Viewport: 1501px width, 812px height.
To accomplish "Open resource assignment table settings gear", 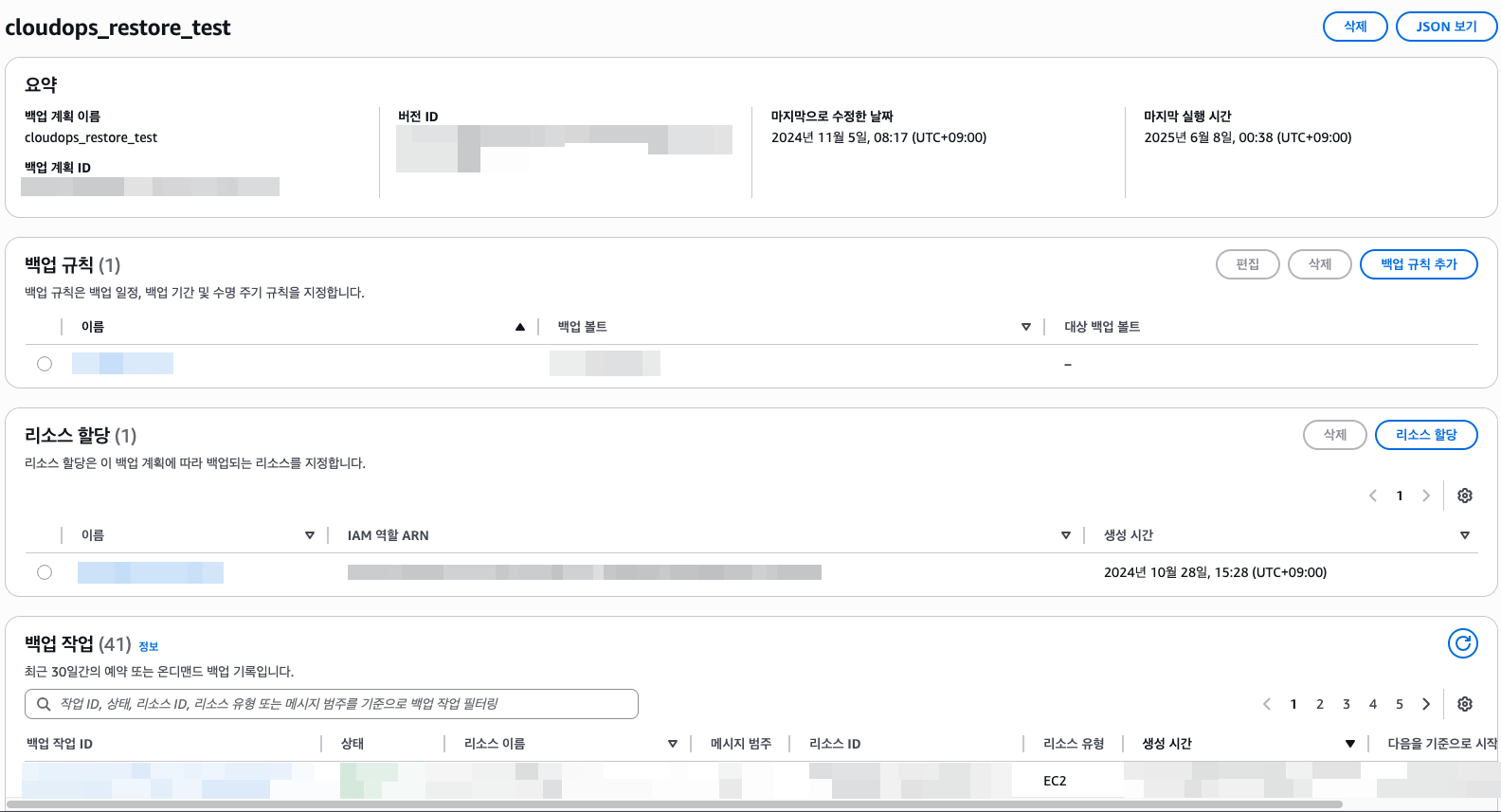I will [1464, 496].
